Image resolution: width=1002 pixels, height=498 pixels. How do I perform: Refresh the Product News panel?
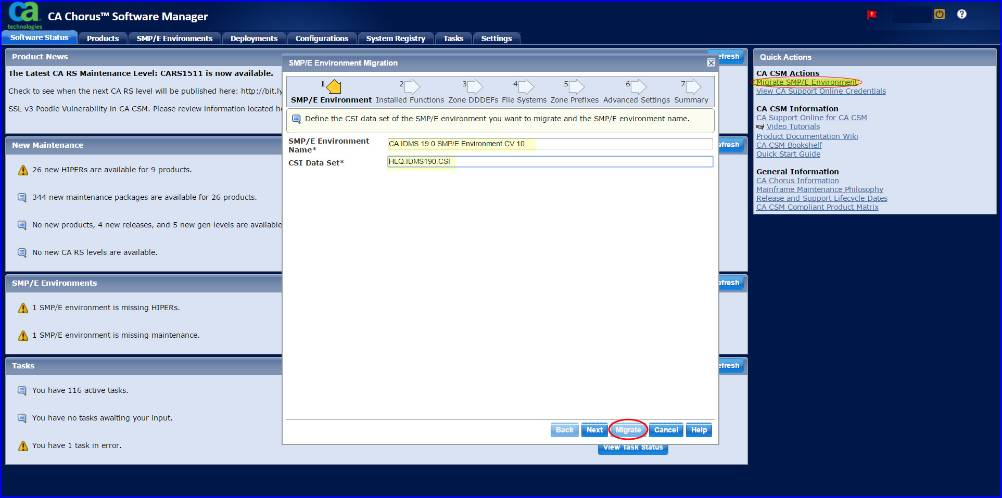tap(729, 57)
